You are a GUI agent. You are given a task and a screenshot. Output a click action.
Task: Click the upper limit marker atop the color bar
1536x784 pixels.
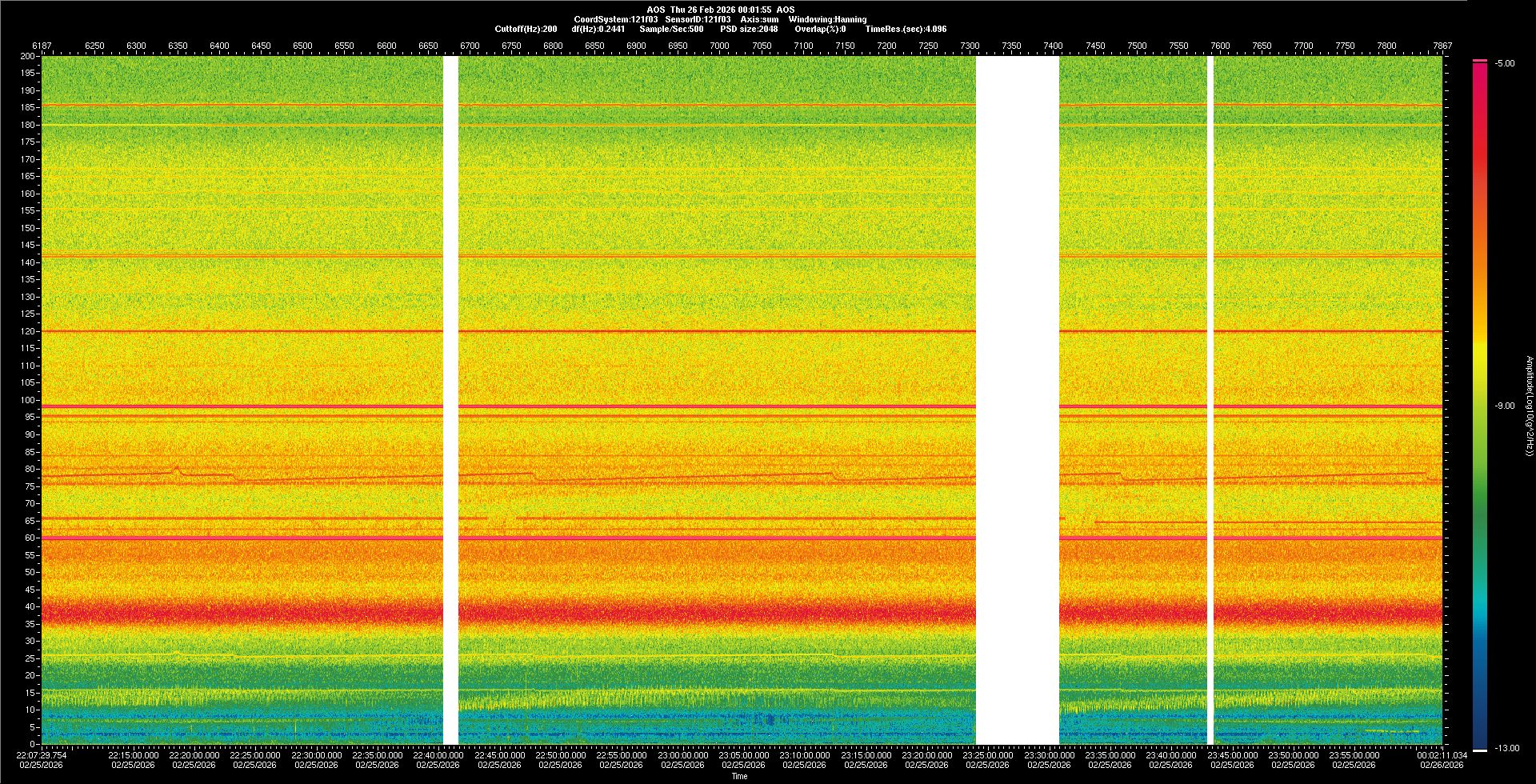tap(1480, 61)
